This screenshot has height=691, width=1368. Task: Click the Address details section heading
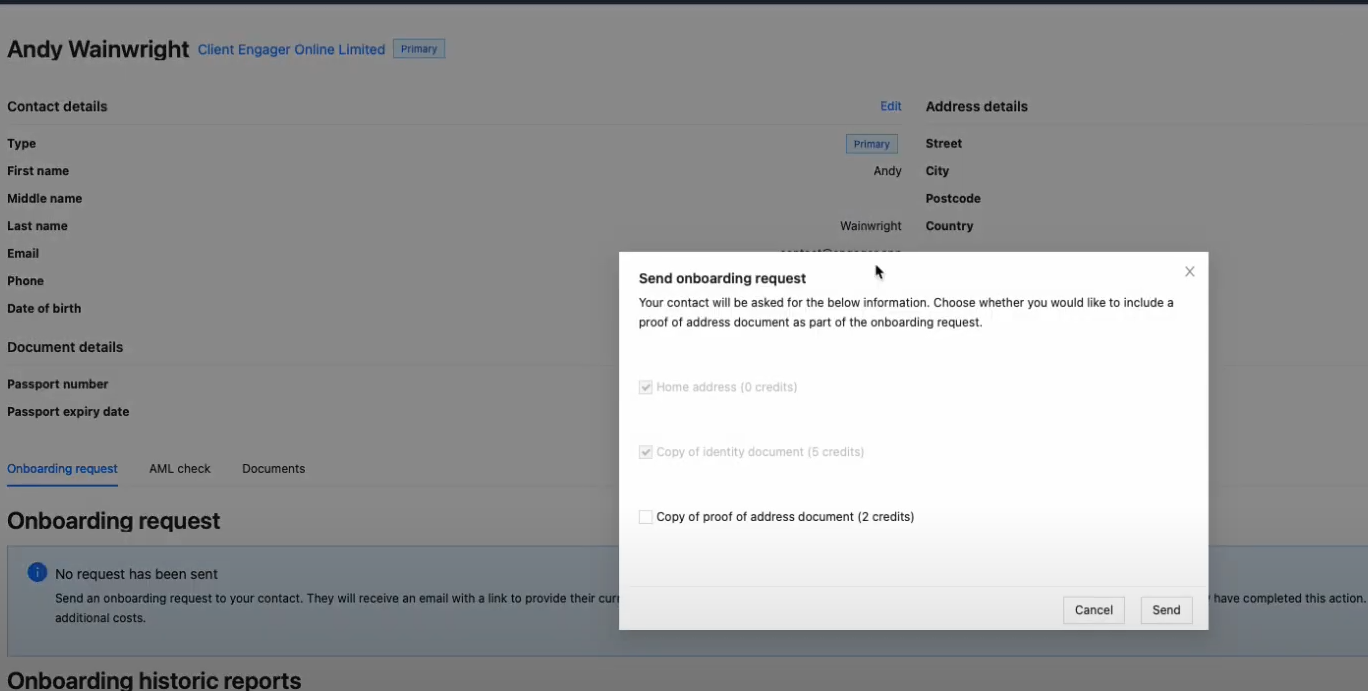coord(977,106)
